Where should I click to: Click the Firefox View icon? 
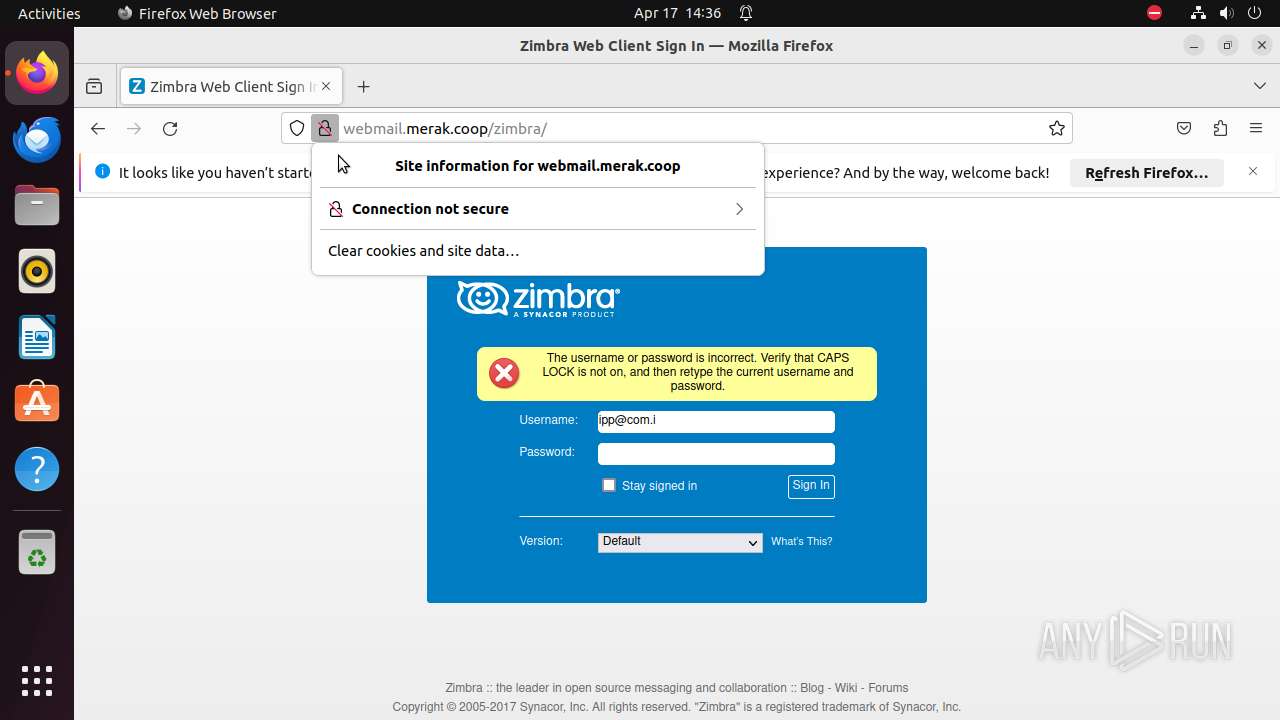(94, 87)
